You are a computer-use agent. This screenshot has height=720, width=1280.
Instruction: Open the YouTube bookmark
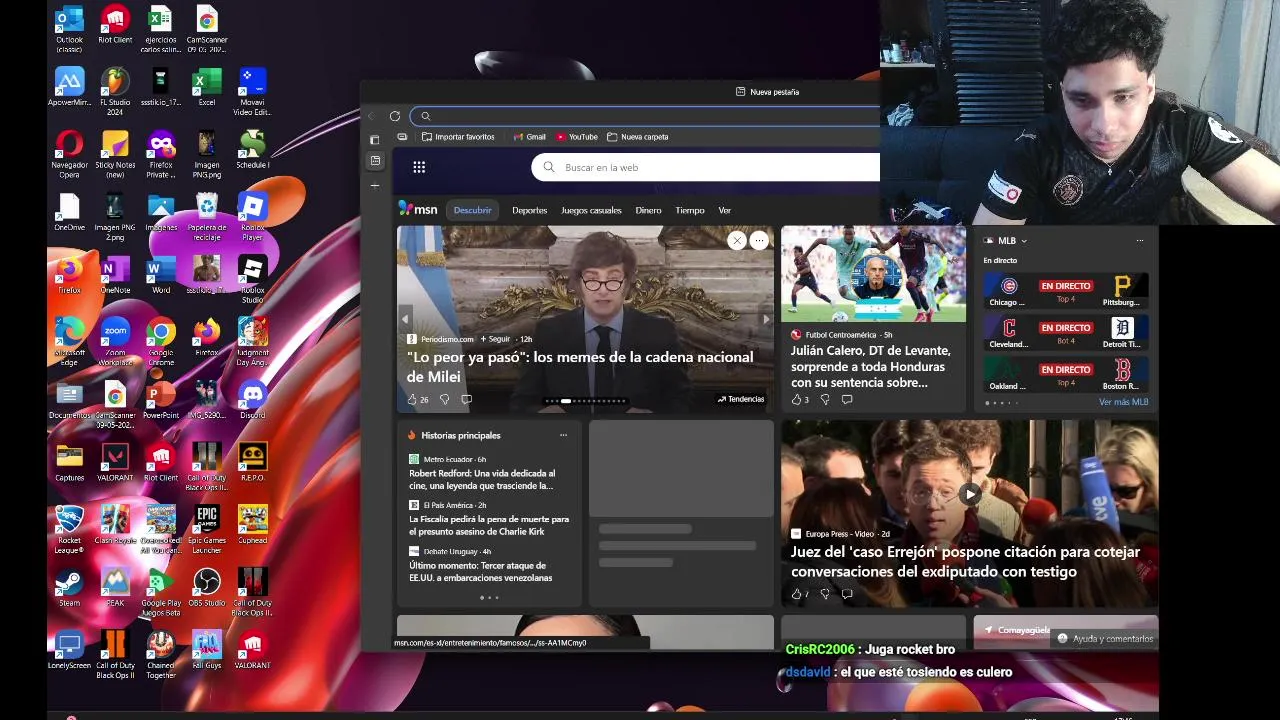pos(577,137)
